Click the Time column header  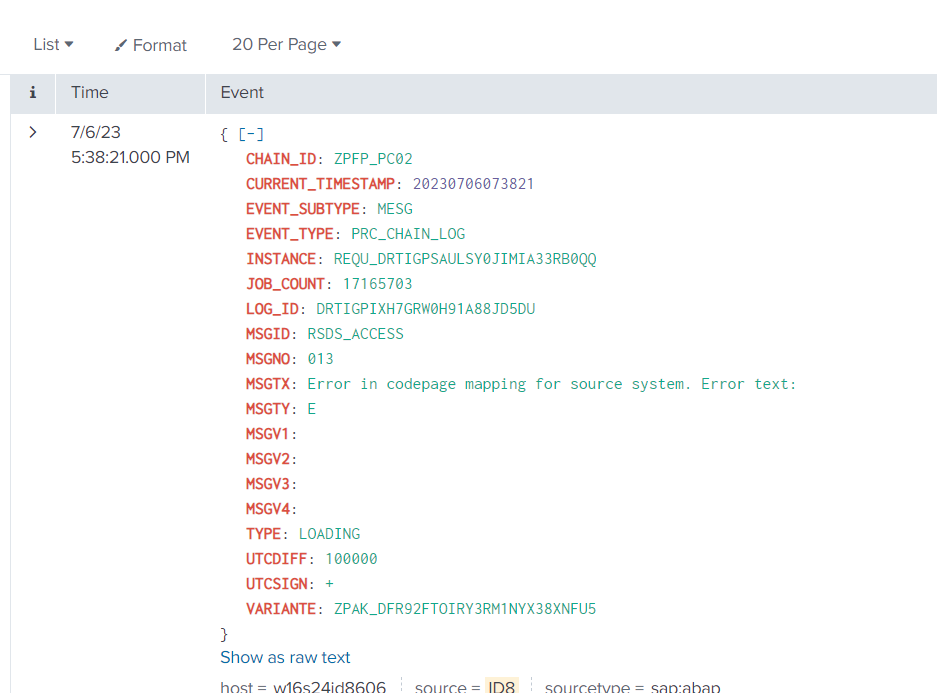[x=89, y=93]
